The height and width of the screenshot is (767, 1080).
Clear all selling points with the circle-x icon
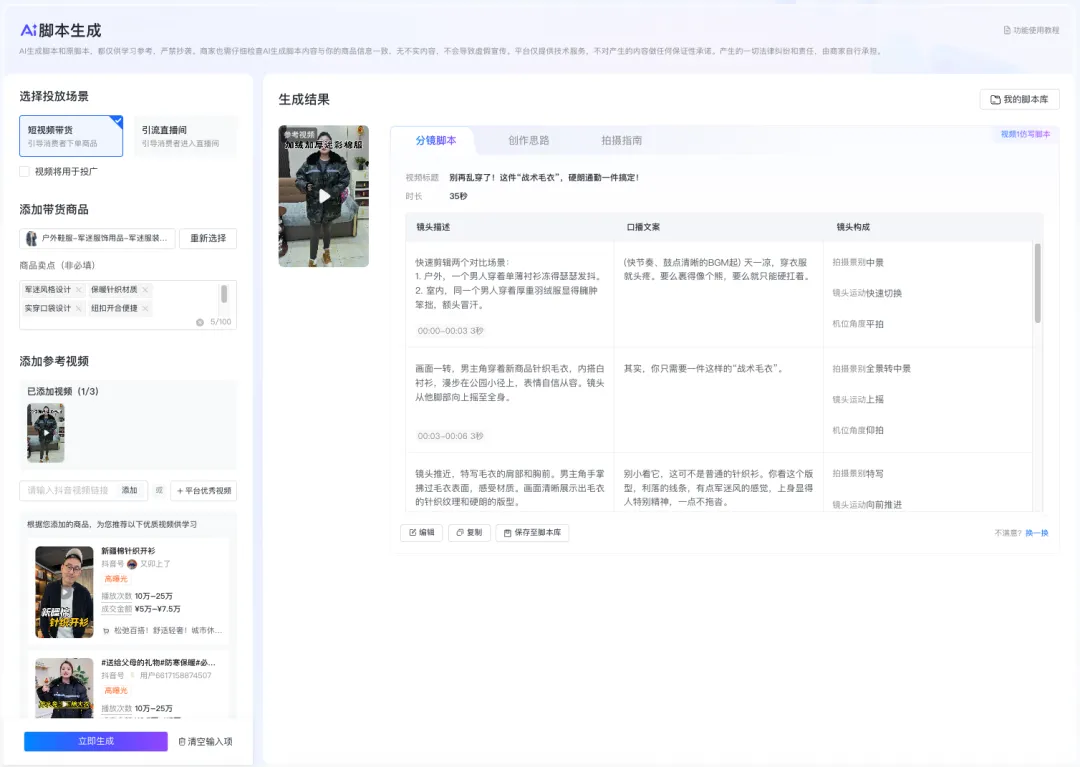[x=200, y=322]
